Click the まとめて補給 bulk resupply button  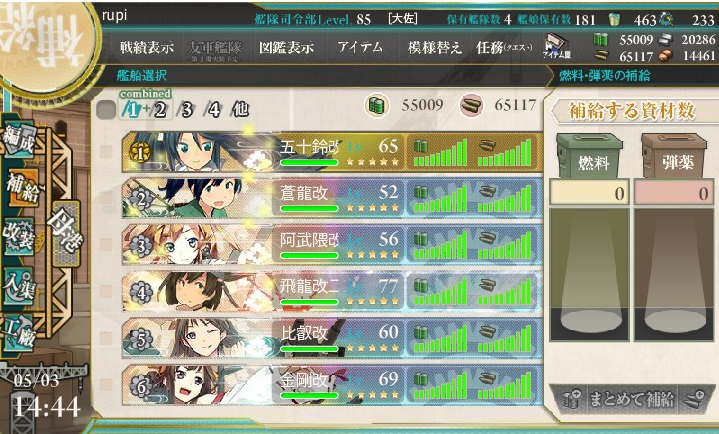coord(631,399)
